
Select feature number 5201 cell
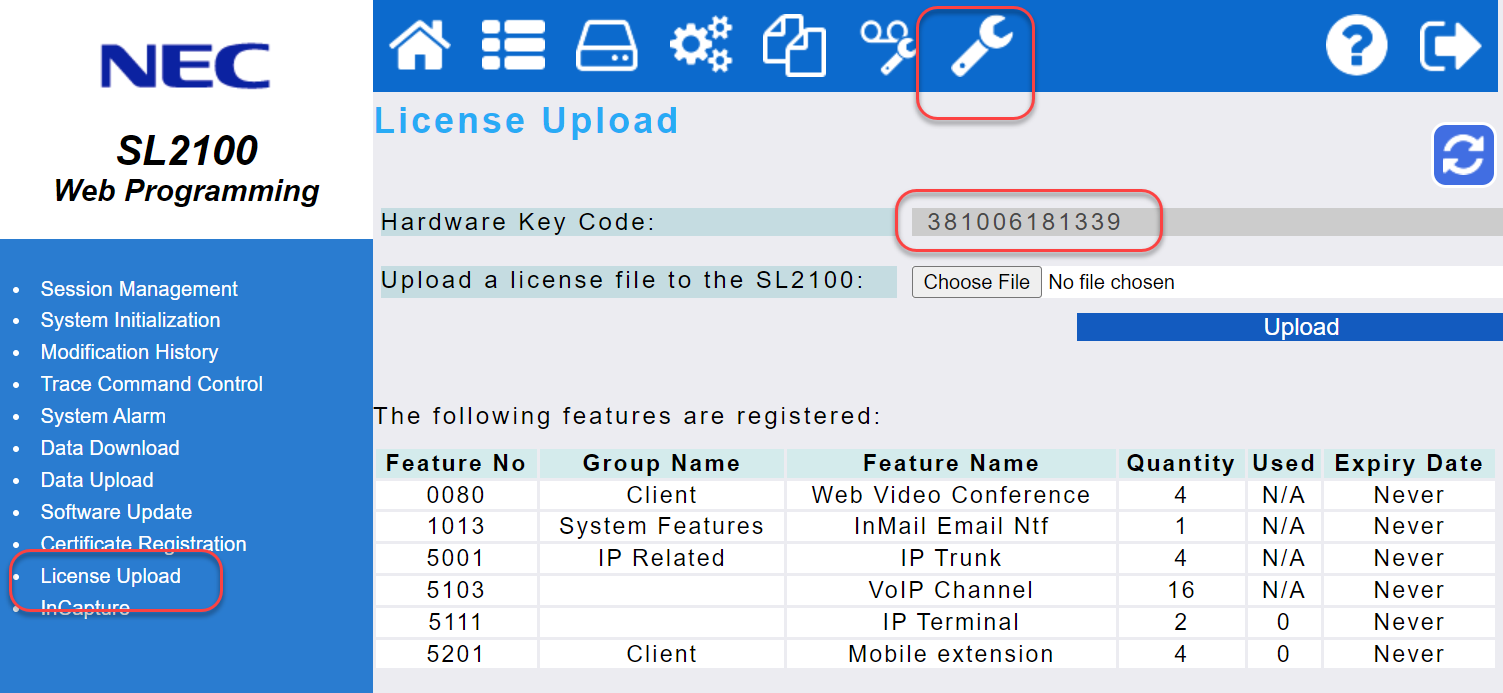[456, 654]
